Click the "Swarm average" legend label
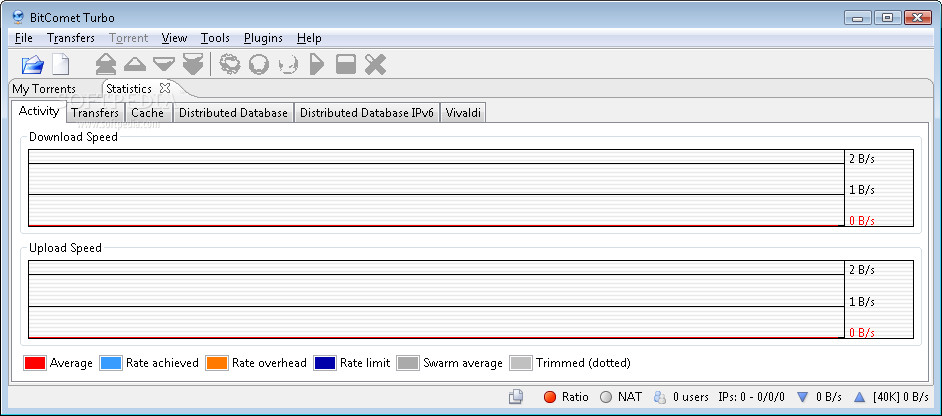The height and width of the screenshot is (416, 942). [x=463, y=363]
